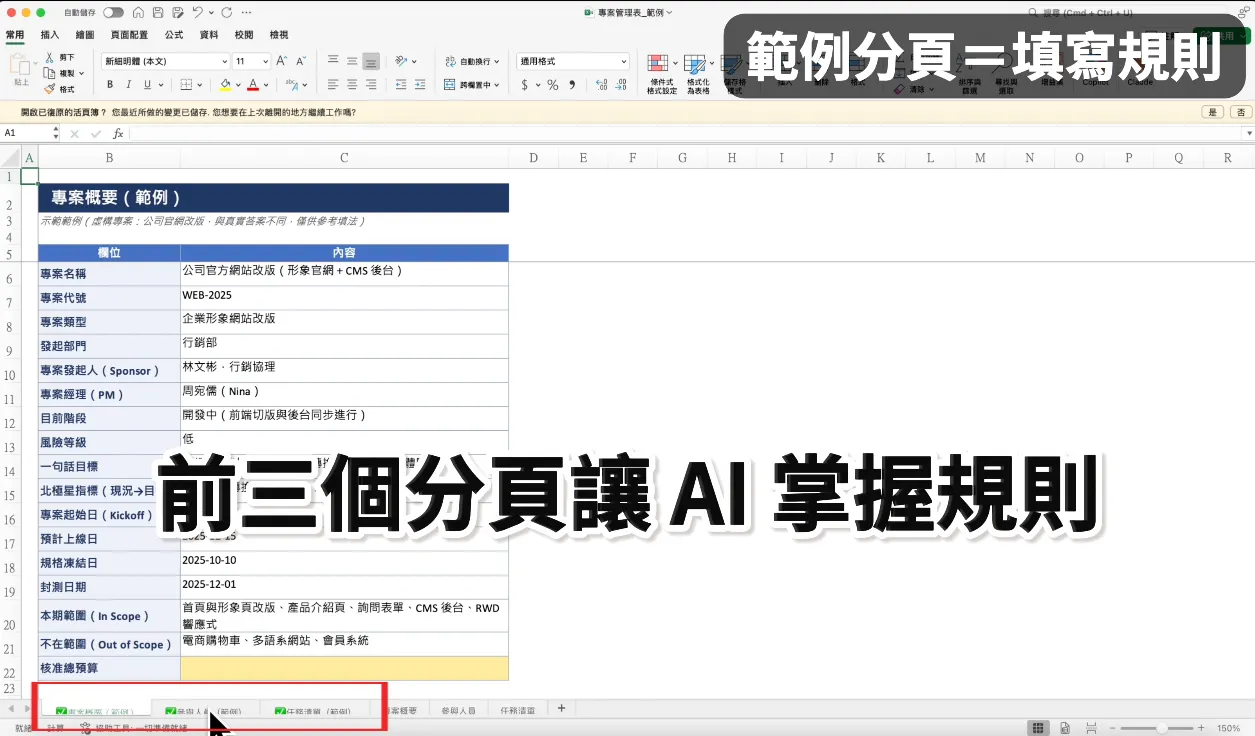Toggle Italic formatting
The image size is (1255, 736).
pyautogui.click(x=128, y=85)
